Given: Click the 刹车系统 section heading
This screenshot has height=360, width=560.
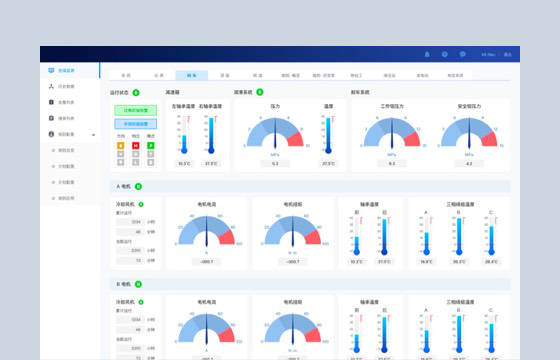Looking at the screenshot, I should pos(360,92).
